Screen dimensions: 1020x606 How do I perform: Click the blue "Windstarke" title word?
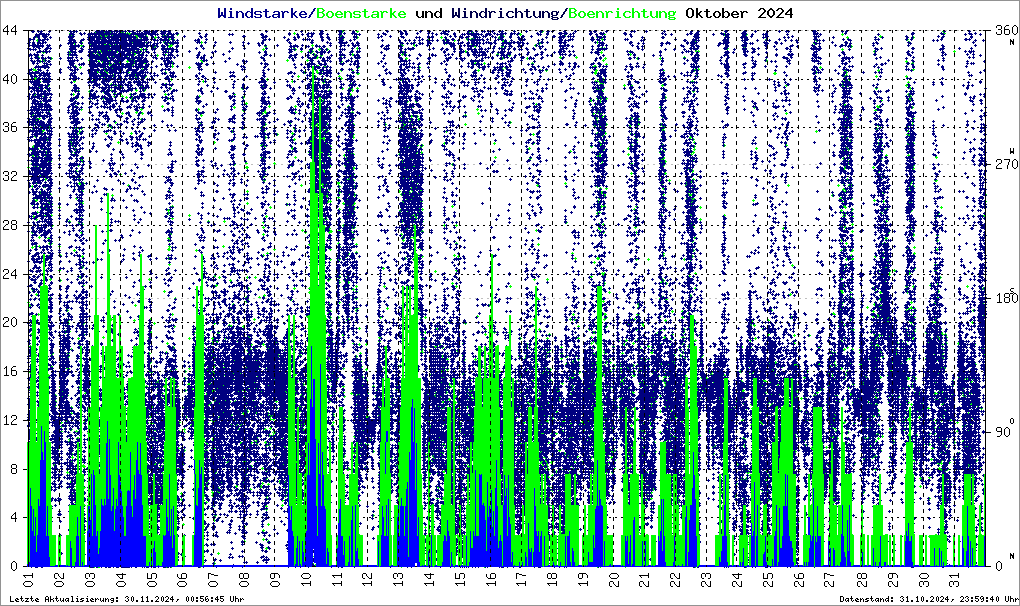click(264, 13)
